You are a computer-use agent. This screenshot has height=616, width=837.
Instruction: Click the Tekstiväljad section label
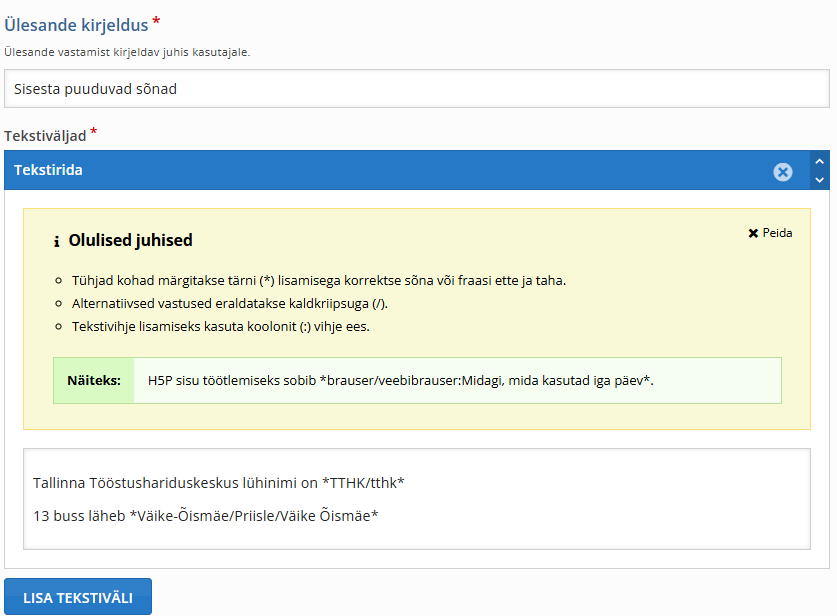pos(45,135)
